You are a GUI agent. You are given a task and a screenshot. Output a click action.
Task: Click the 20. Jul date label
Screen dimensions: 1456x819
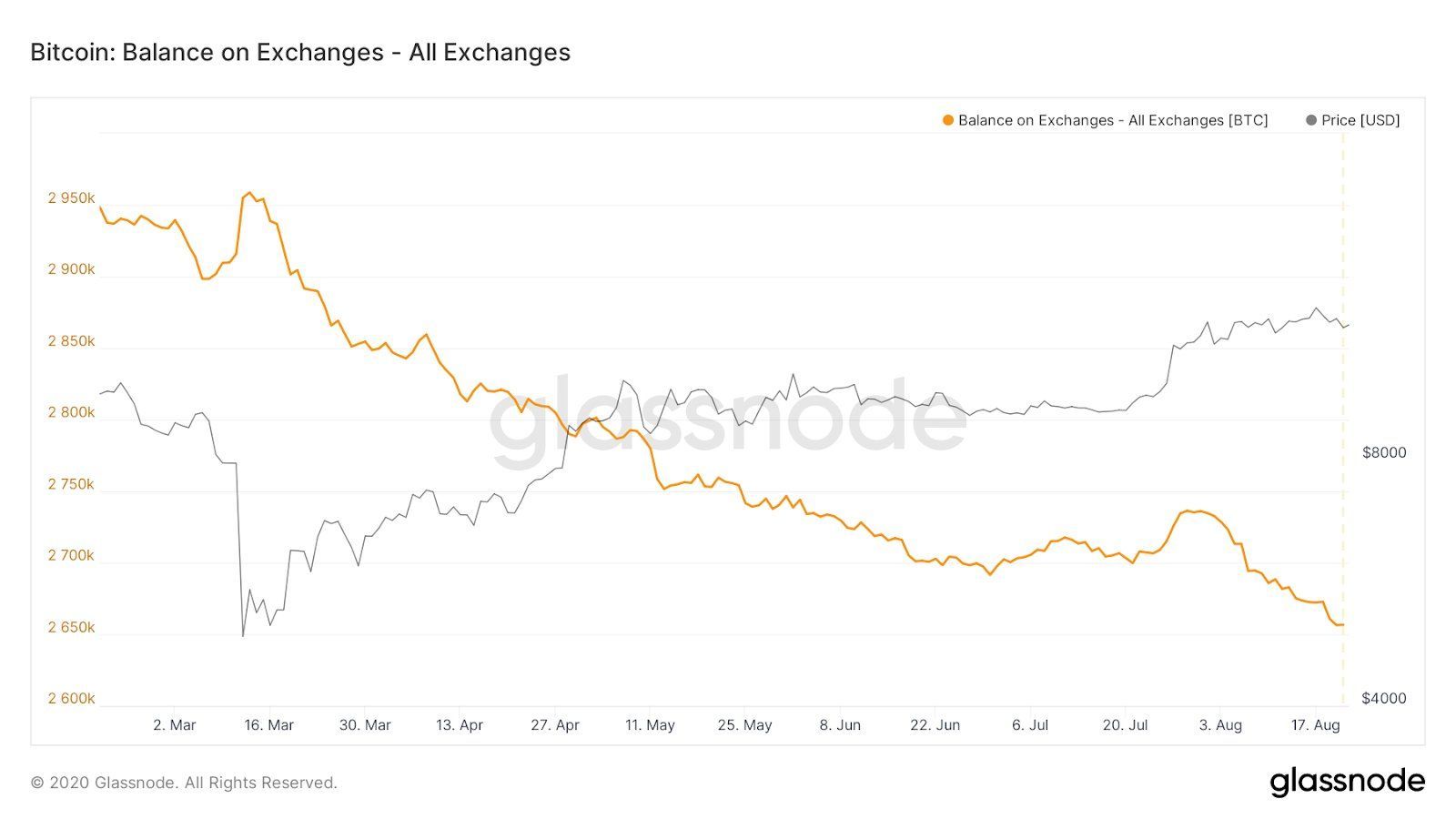click(1125, 725)
